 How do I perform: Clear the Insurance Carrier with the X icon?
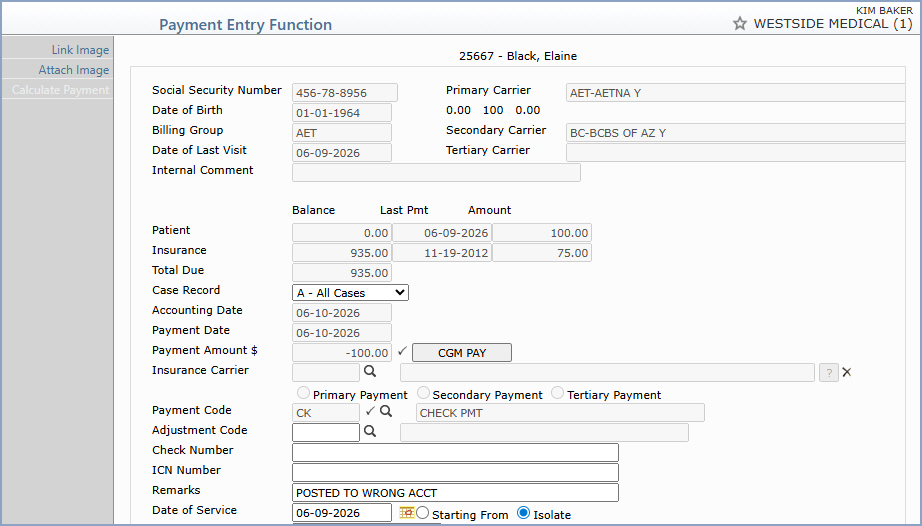coord(847,372)
